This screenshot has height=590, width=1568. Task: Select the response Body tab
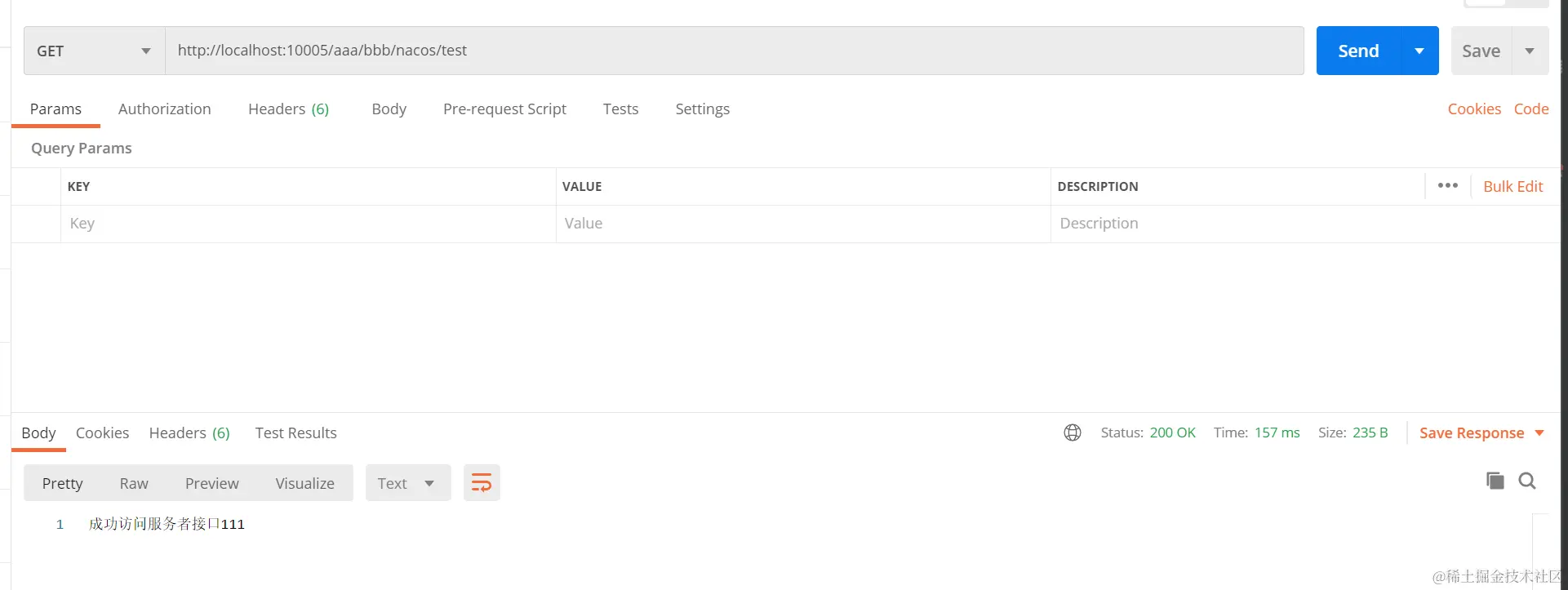[x=38, y=433]
